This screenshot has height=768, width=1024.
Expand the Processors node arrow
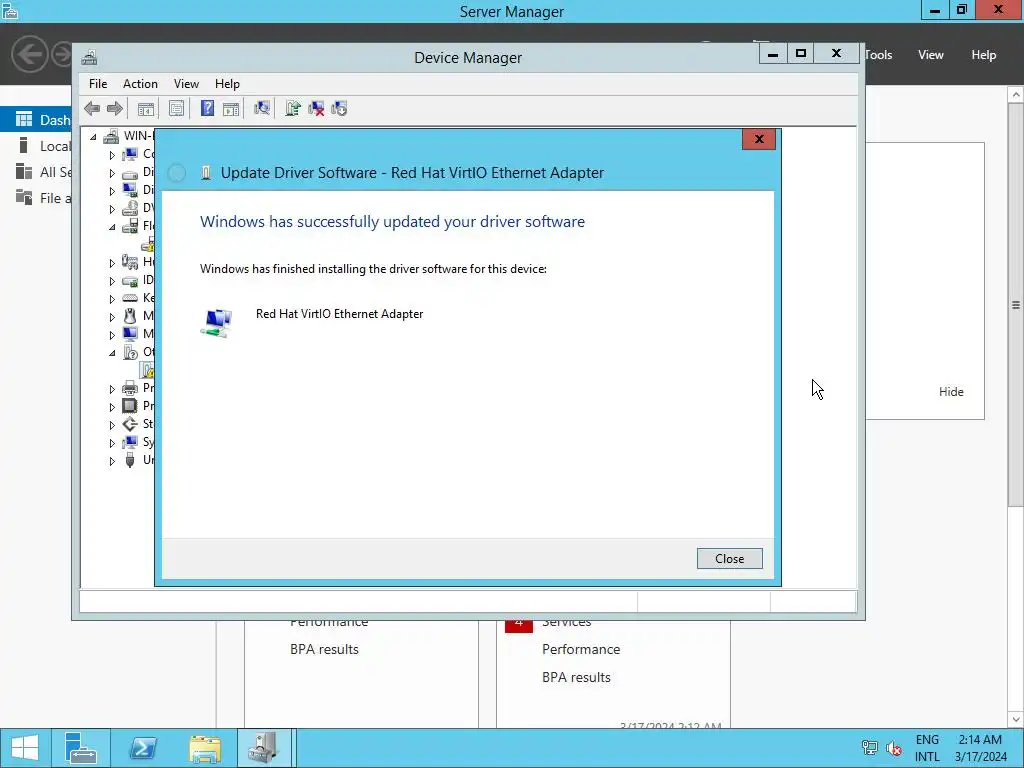(x=112, y=406)
